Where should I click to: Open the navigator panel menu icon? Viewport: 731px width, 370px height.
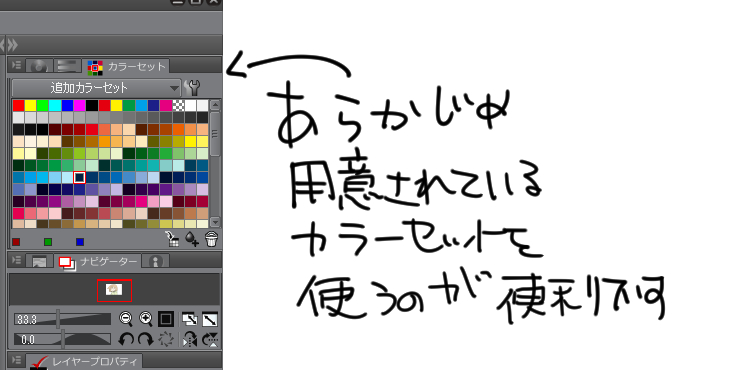click(x=16, y=260)
